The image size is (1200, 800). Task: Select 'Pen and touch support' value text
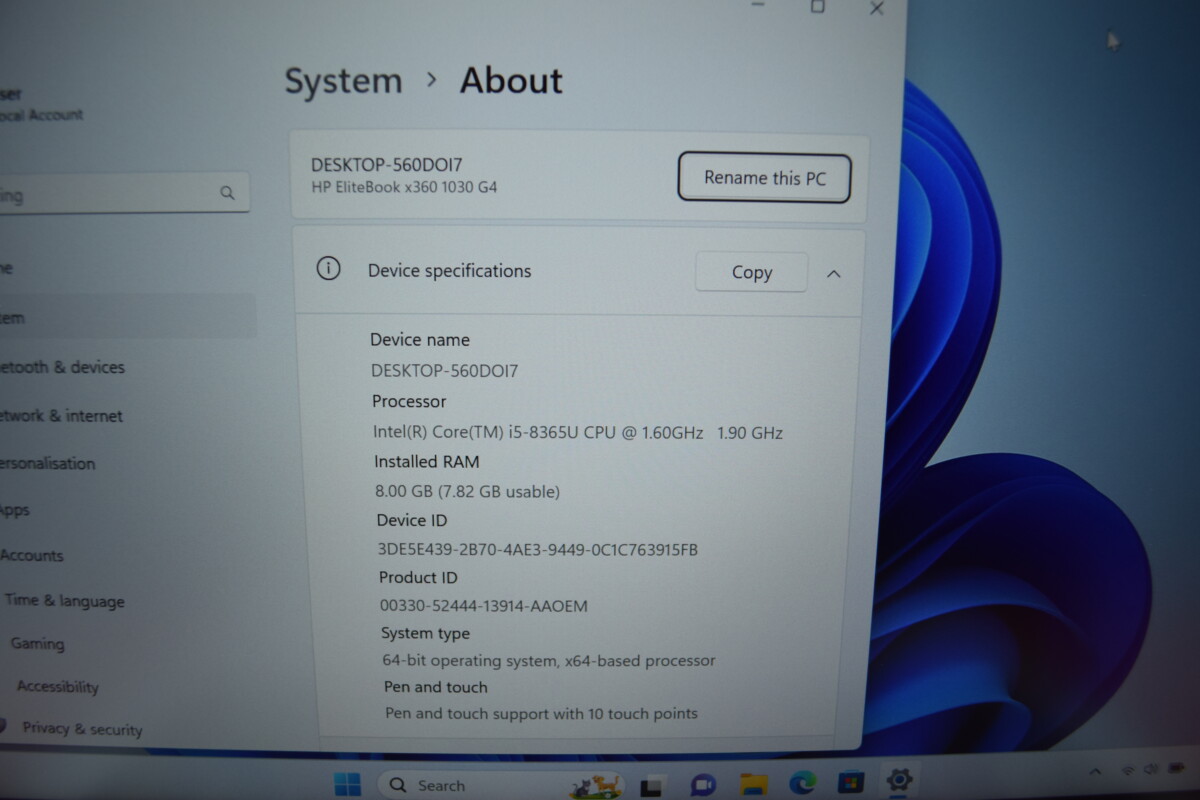(x=541, y=714)
